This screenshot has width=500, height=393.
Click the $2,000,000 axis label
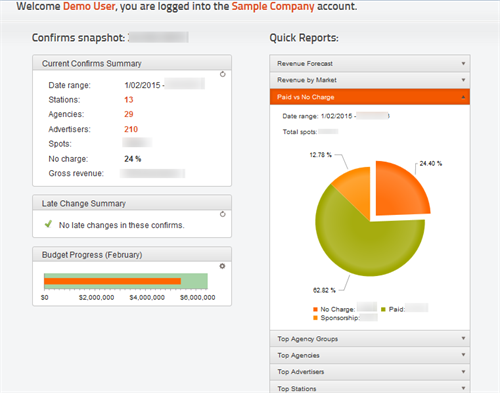point(96,297)
